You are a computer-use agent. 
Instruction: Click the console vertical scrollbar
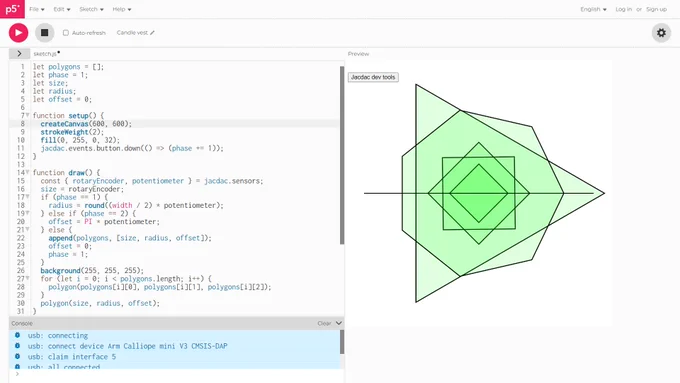pos(342,342)
